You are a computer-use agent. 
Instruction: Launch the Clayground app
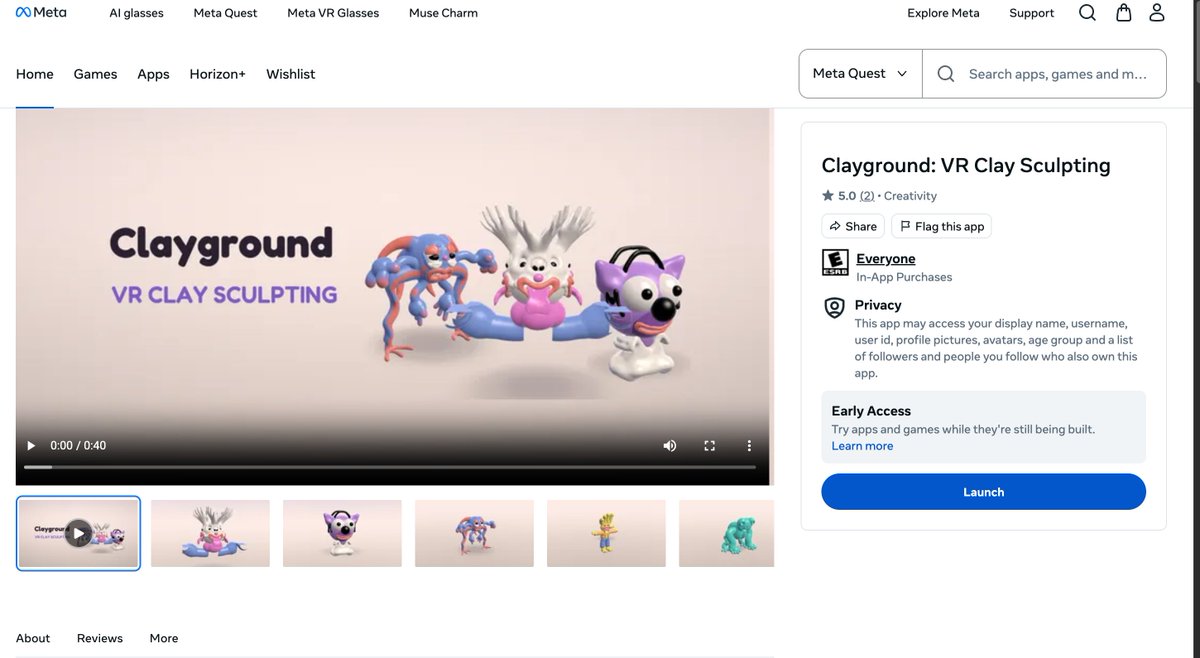click(x=983, y=492)
